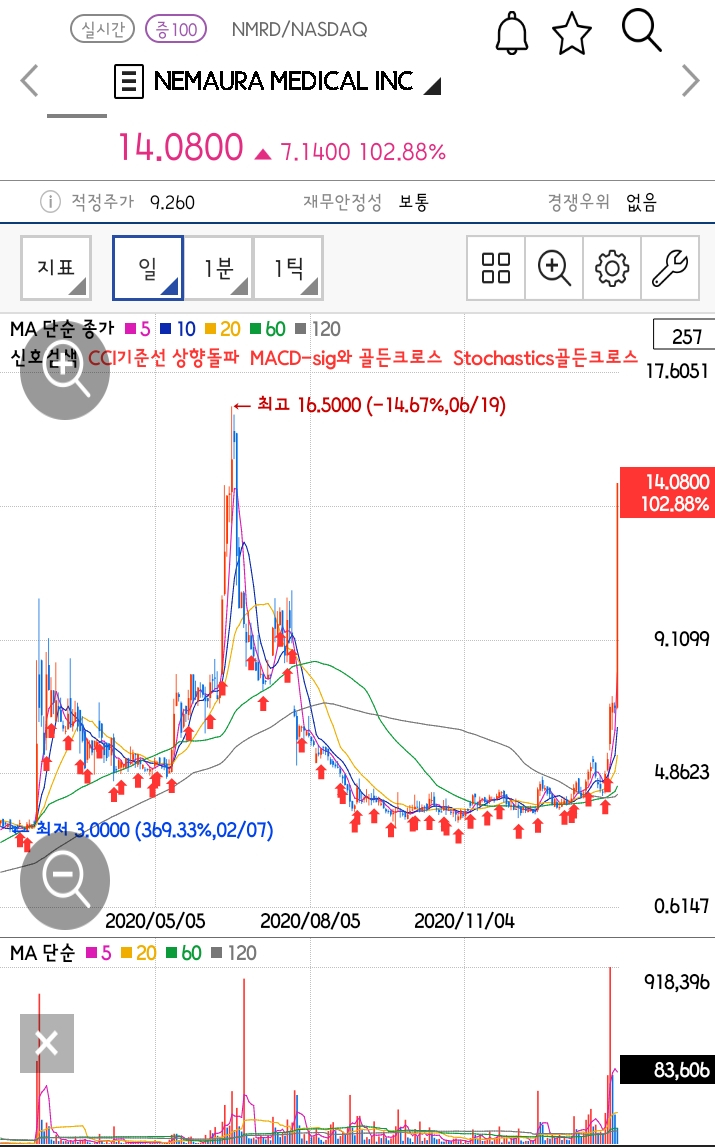This screenshot has height=1147, width=715.
Task: Tap 경쟁우위 없음 rating
Action: (x=602, y=202)
